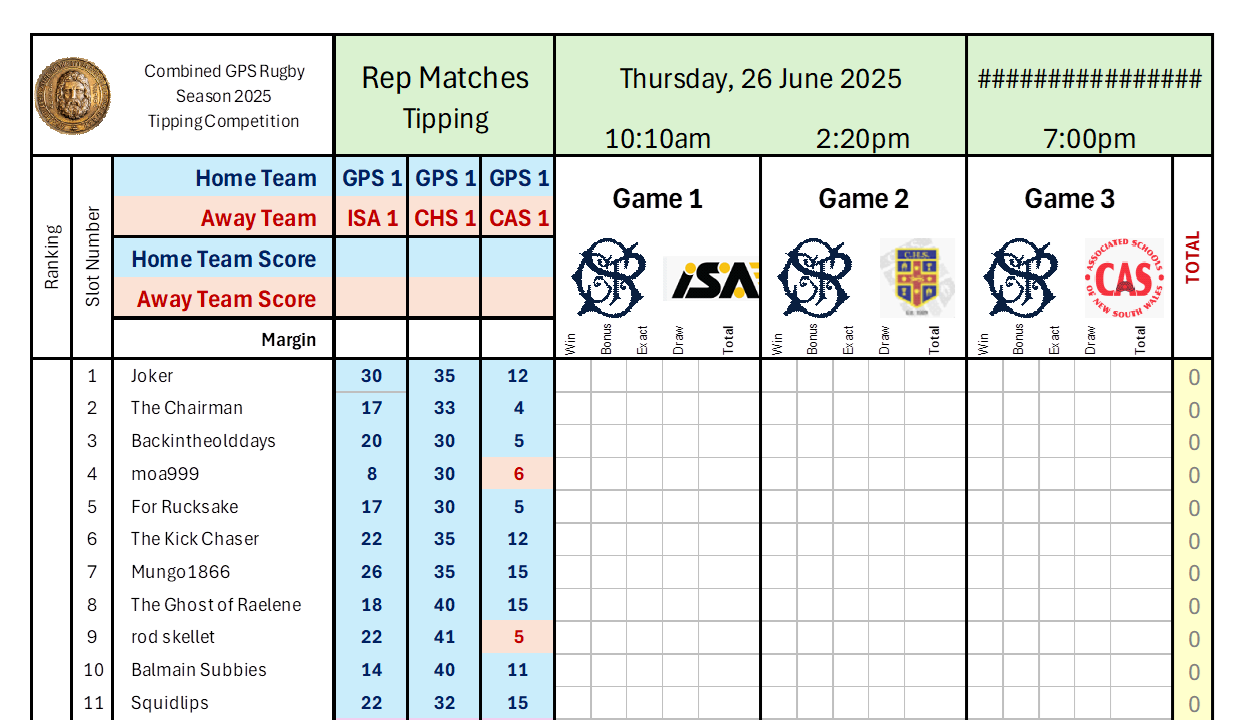The width and height of the screenshot is (1245, 721).
Task: Click rod skellet's tip of 41
Action: pos(444,637)
